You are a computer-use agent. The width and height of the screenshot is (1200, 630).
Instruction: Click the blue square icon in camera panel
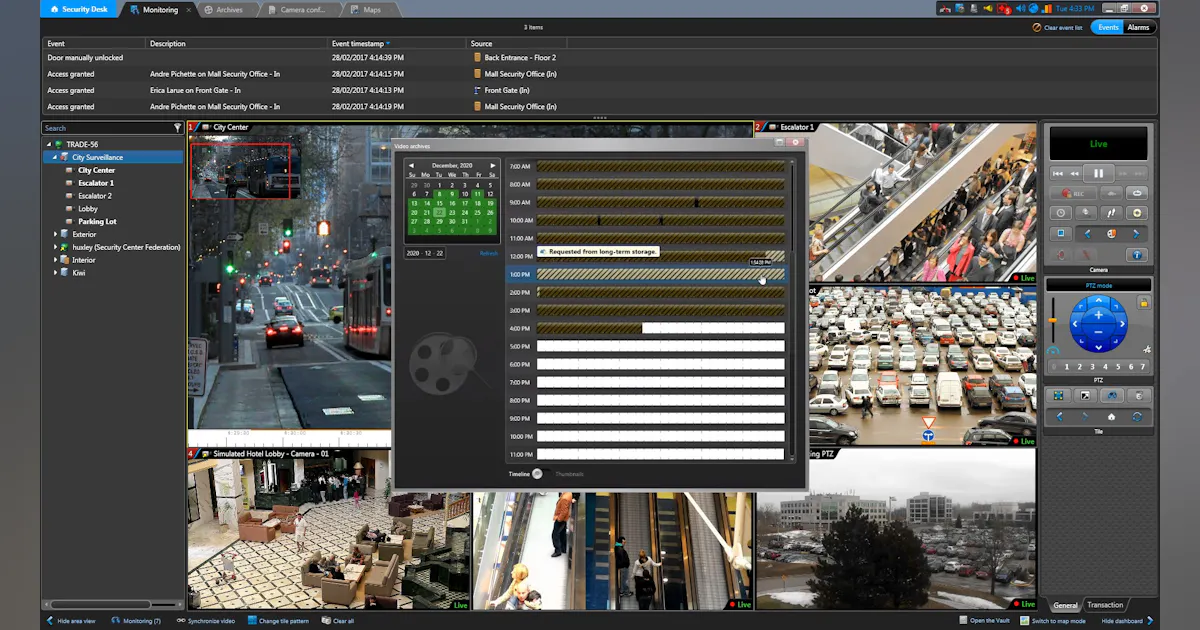click(x=1061, y=233)
